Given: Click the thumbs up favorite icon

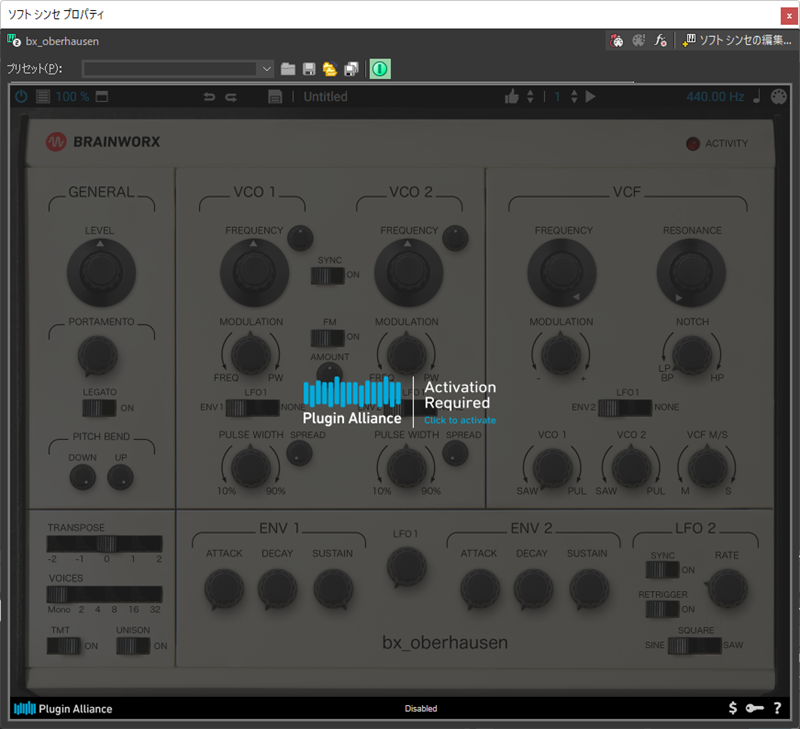Looking at the screenshot, I should click(x=511, y=96).
